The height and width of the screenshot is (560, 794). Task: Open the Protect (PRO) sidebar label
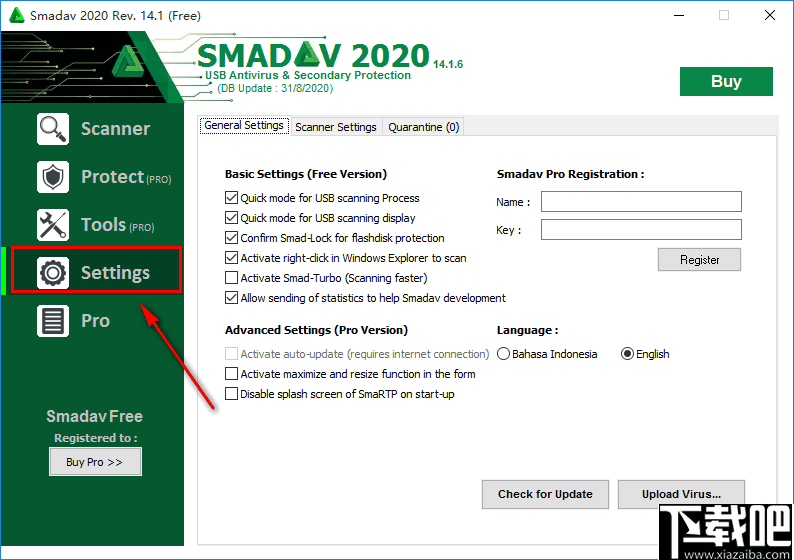(126, 177)
